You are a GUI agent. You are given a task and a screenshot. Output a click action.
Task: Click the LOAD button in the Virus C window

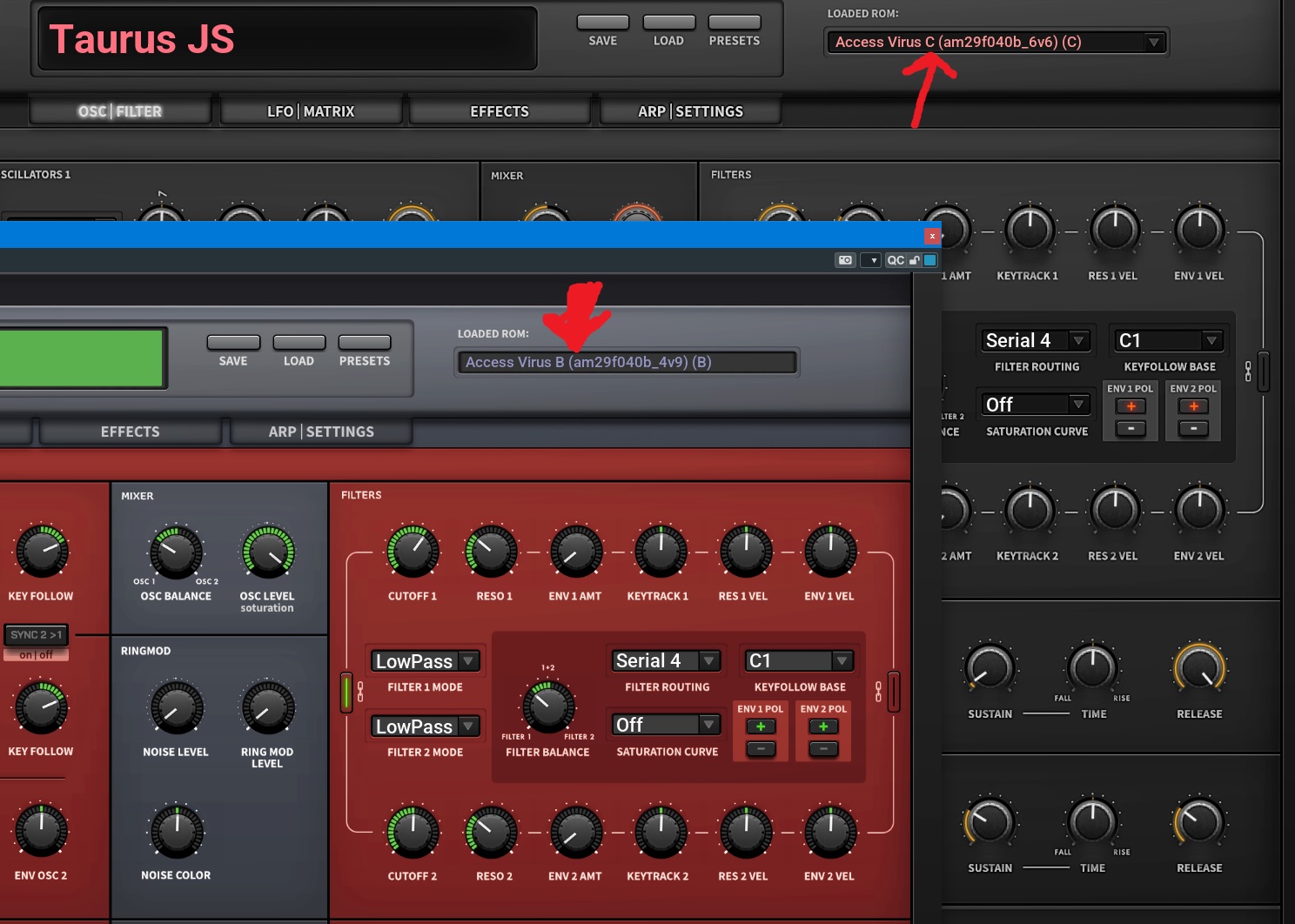coord(668,23)
